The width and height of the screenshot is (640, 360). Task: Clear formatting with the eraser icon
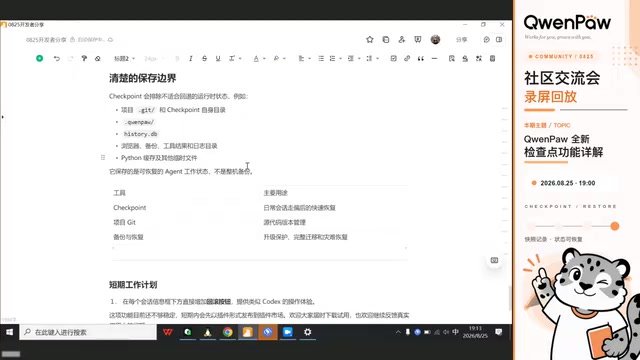pos(98,59)
